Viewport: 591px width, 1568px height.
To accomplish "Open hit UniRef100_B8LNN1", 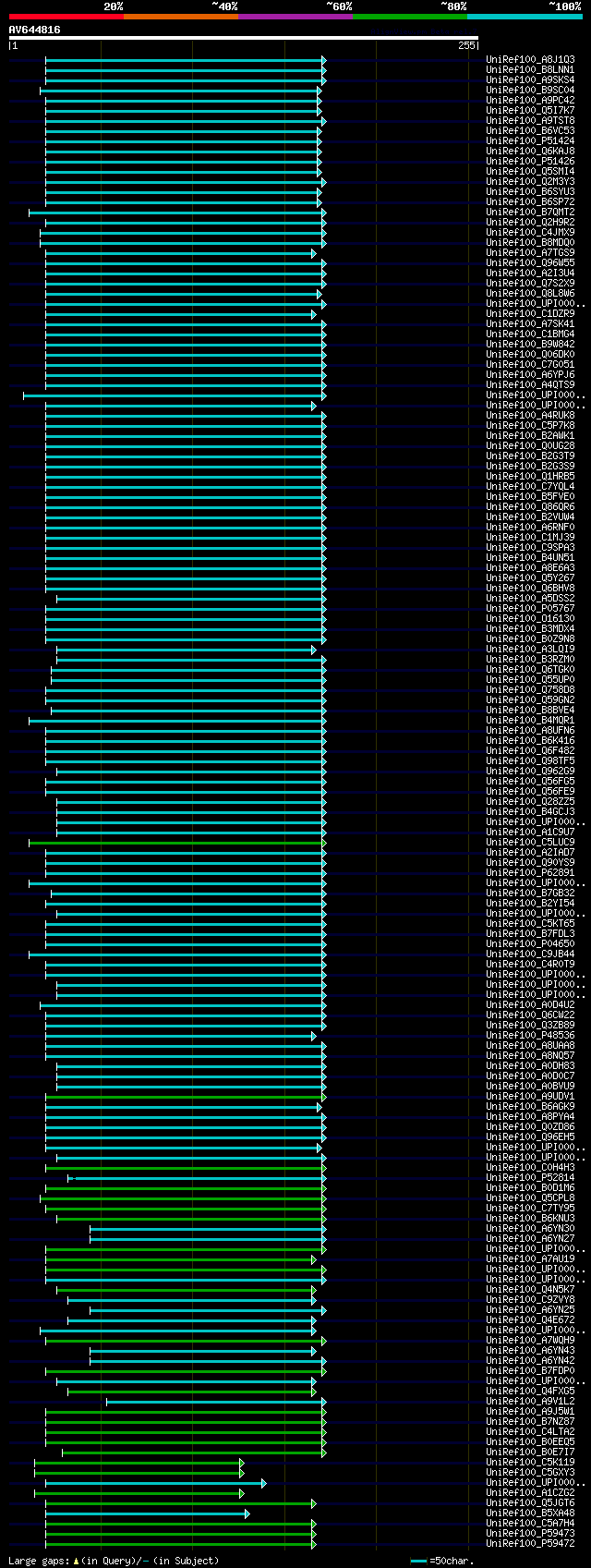I will (530, 70).
